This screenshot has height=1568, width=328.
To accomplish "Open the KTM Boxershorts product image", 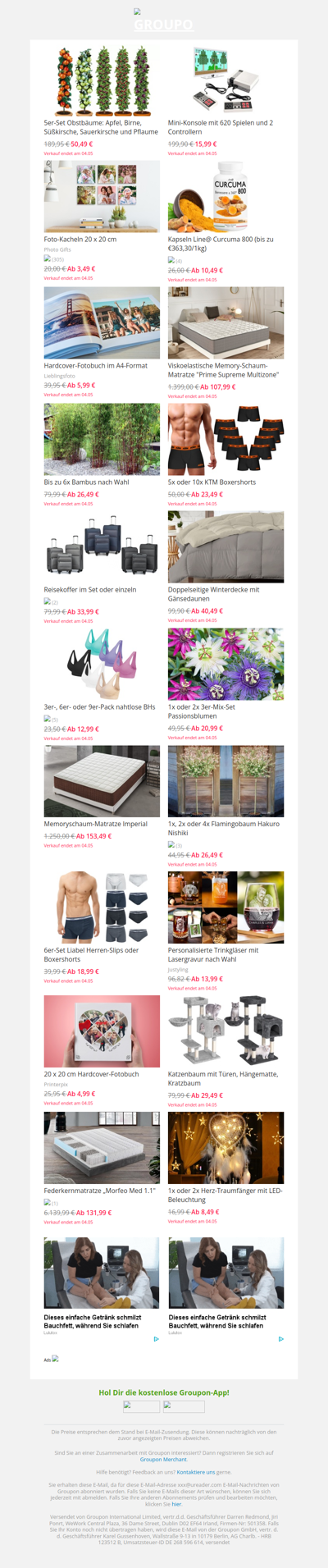I will pos(226,438).
